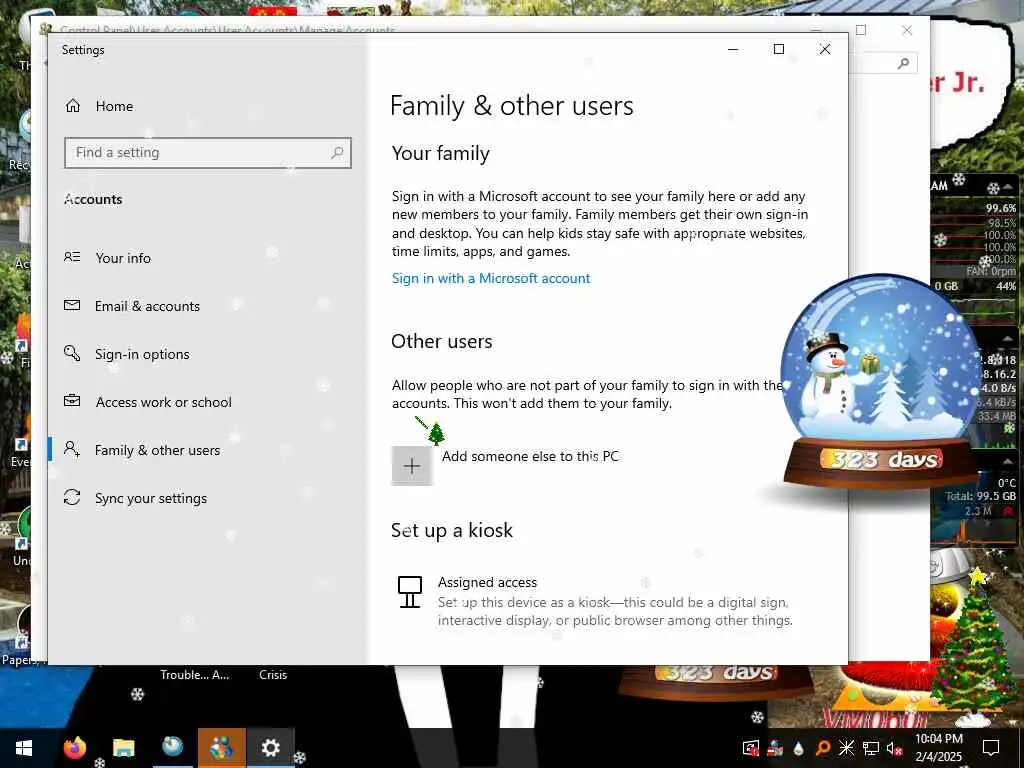Switch to the User Accounts taskbar window

[222, 748]
